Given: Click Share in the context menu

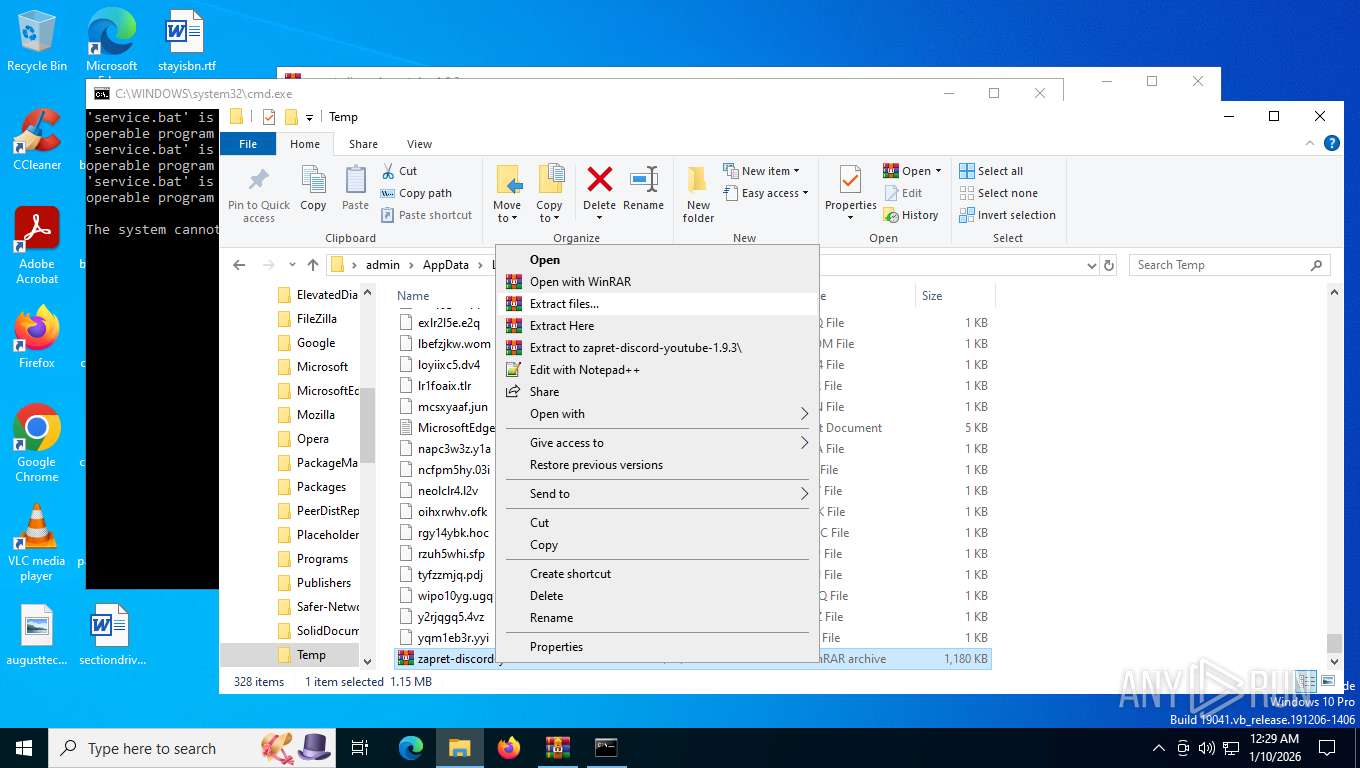Looking at the screenshot, I should click(x=657, y=391).
